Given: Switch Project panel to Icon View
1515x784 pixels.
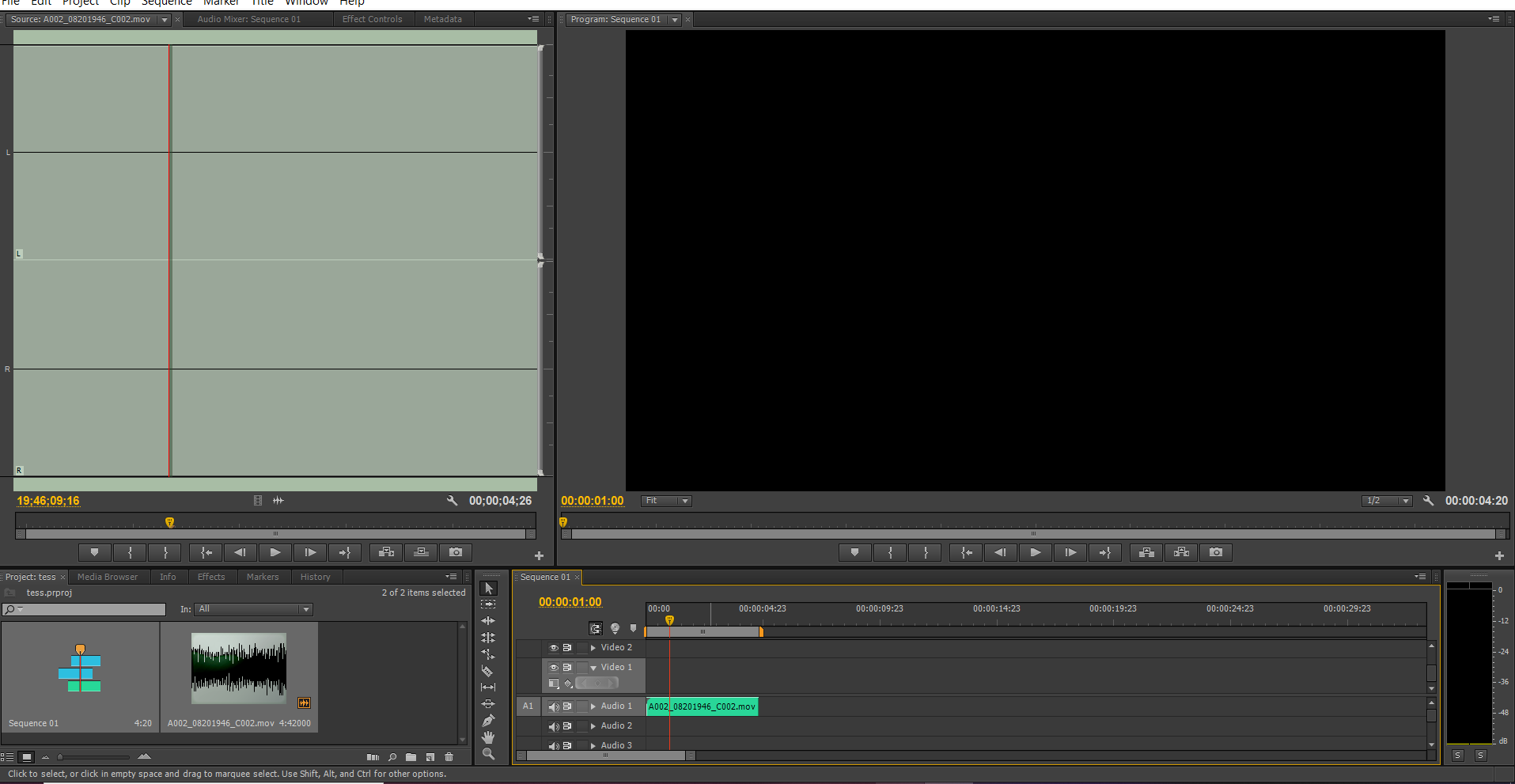Looking at the screenshot, I should click(26, 757).
